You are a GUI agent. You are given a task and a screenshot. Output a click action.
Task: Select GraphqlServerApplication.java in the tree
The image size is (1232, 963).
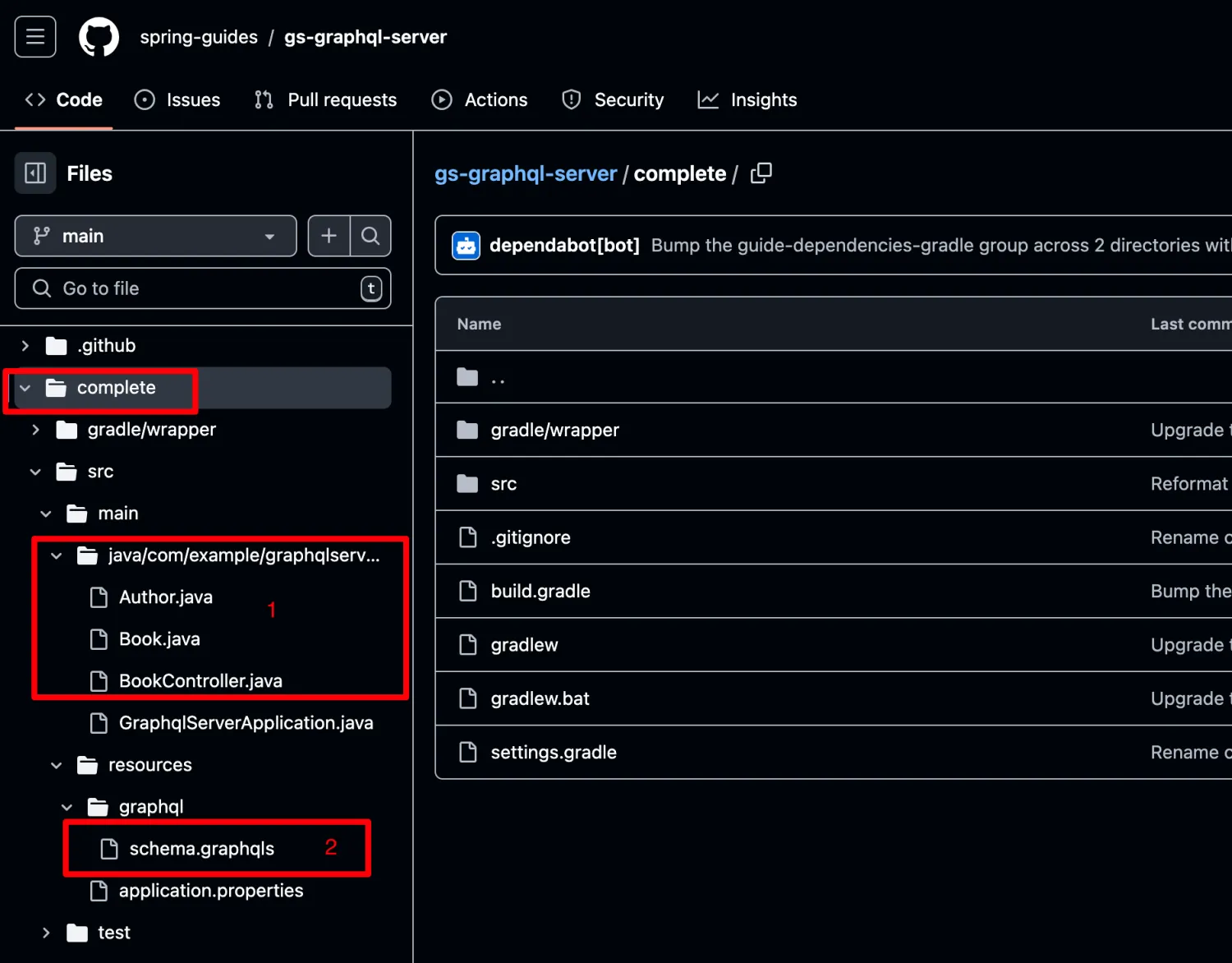pyautogui.click(x=246, y=723)
